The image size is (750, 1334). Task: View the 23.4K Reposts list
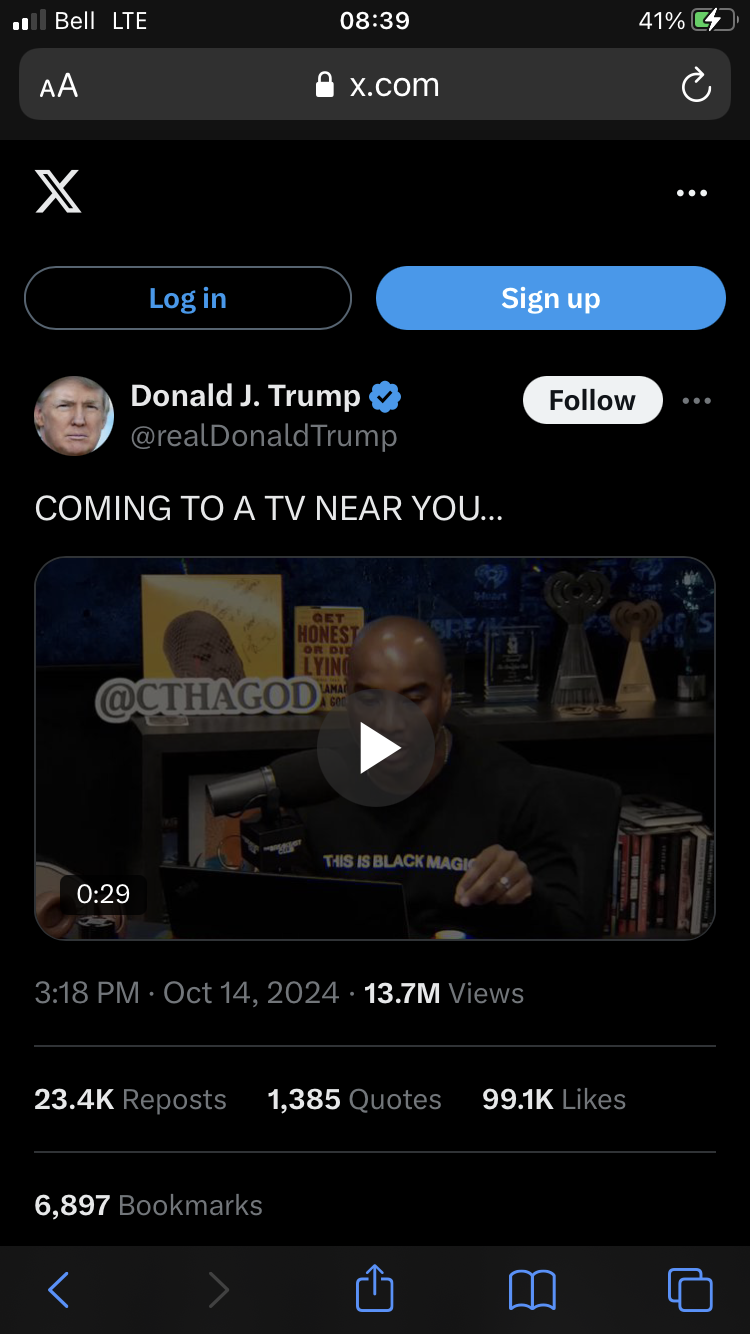[130, 1099]
